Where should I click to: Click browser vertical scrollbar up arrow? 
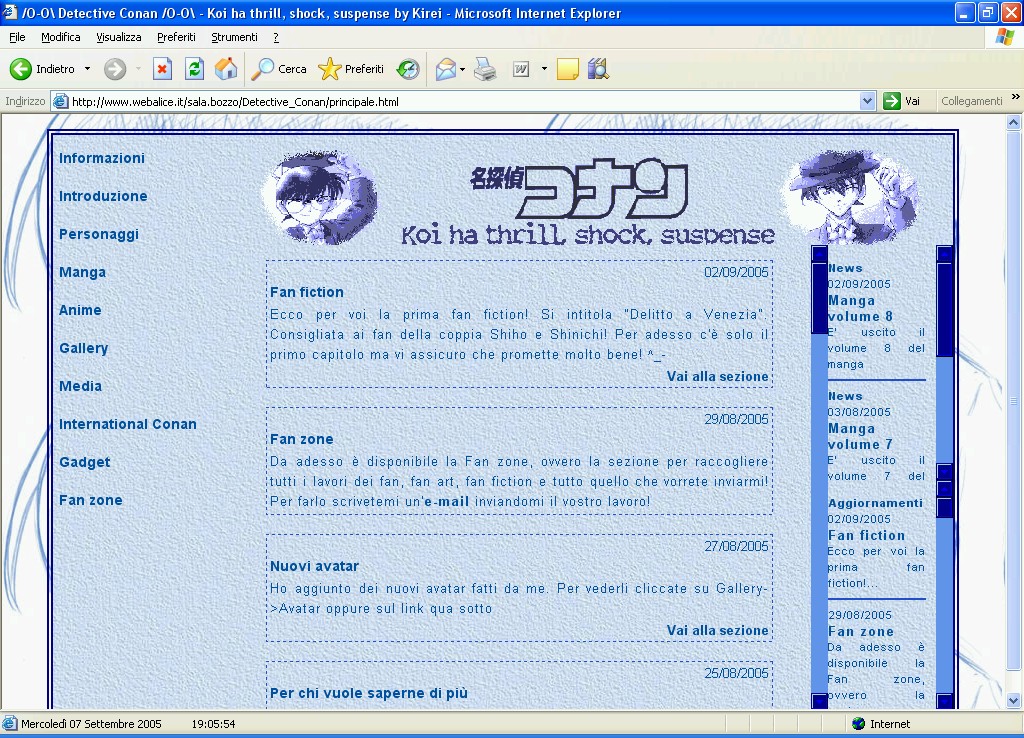pyautogui.click(x=1014, y=122)
